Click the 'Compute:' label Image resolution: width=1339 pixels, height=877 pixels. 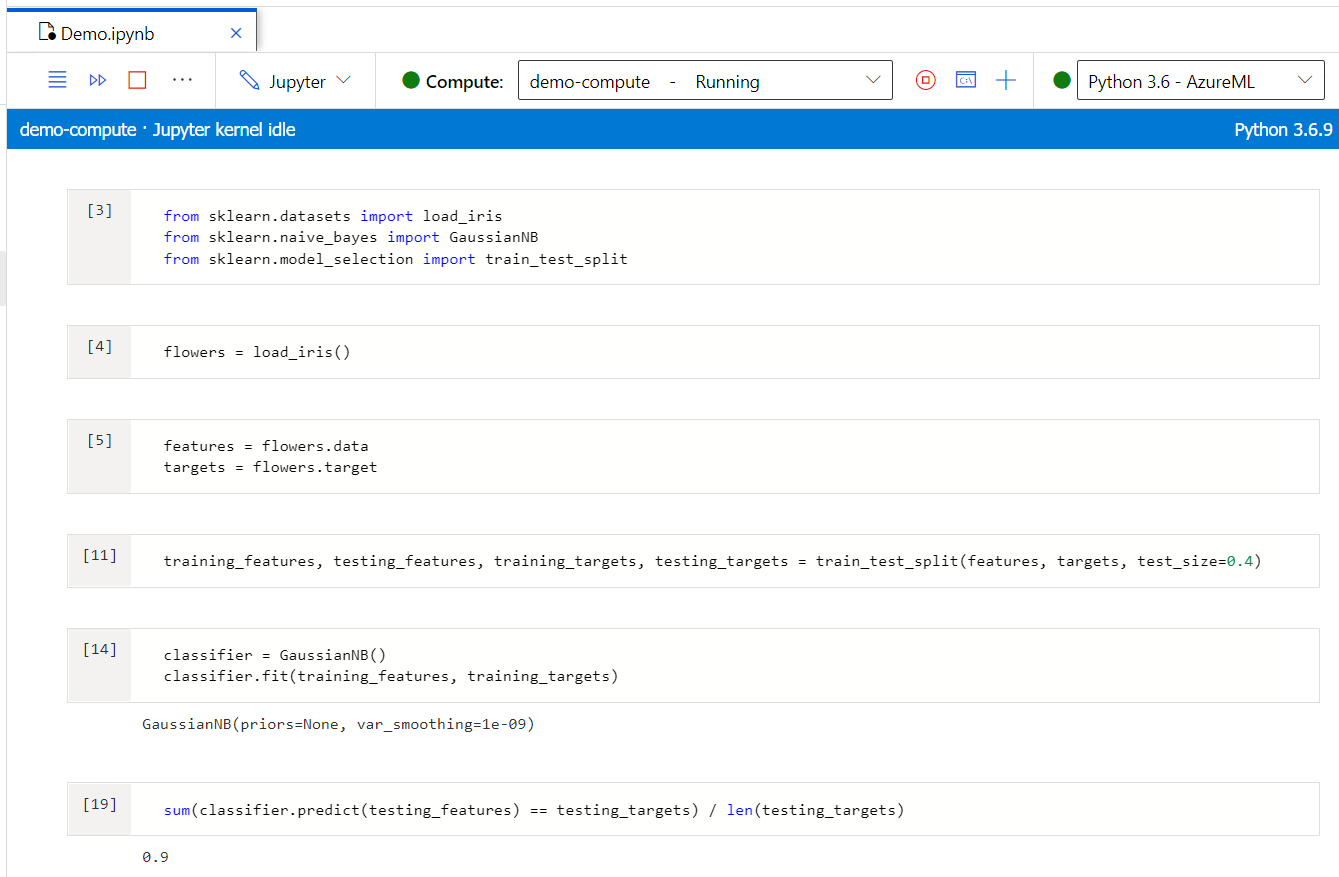coord(465,82)
